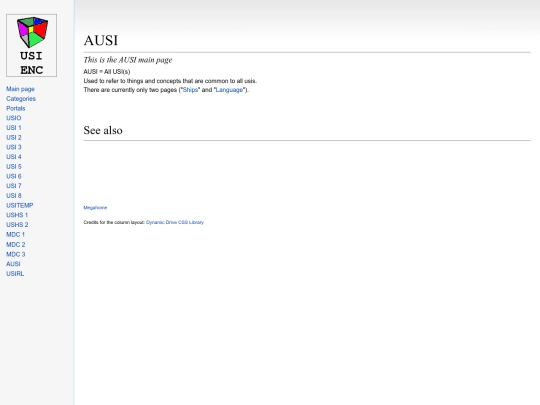Go to USI 7 in the sidebar

click(14, 186)
